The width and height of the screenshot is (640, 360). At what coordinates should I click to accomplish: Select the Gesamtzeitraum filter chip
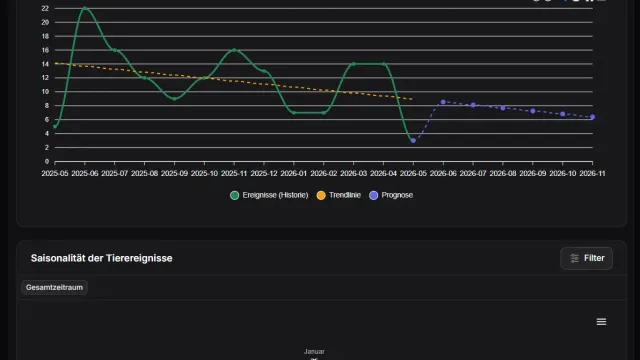[x=54, y=287]
